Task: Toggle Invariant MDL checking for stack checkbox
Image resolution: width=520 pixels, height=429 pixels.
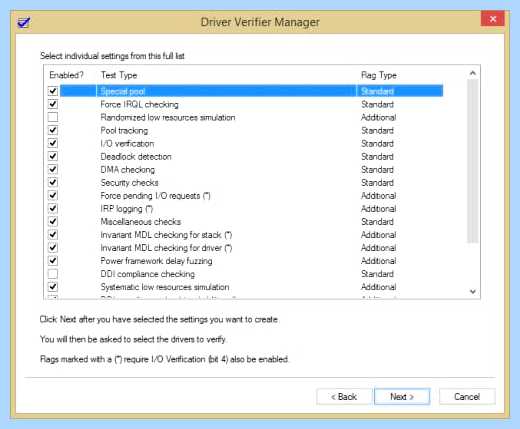Action: pyautogui.click(x=53, y=234)
